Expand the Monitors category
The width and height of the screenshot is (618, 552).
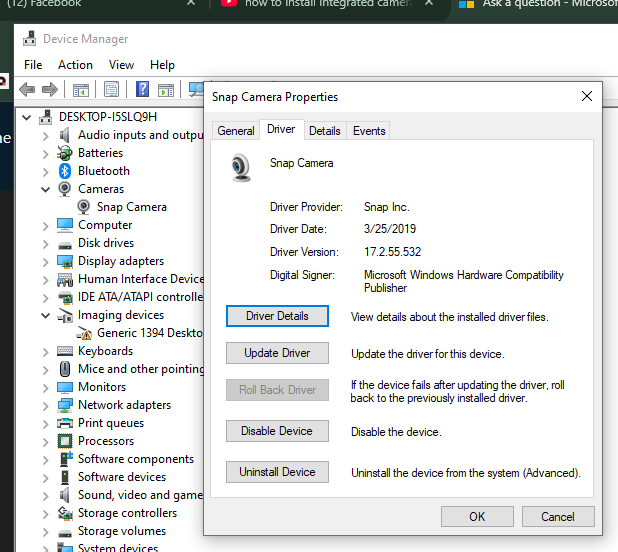[x=46, y=388]
